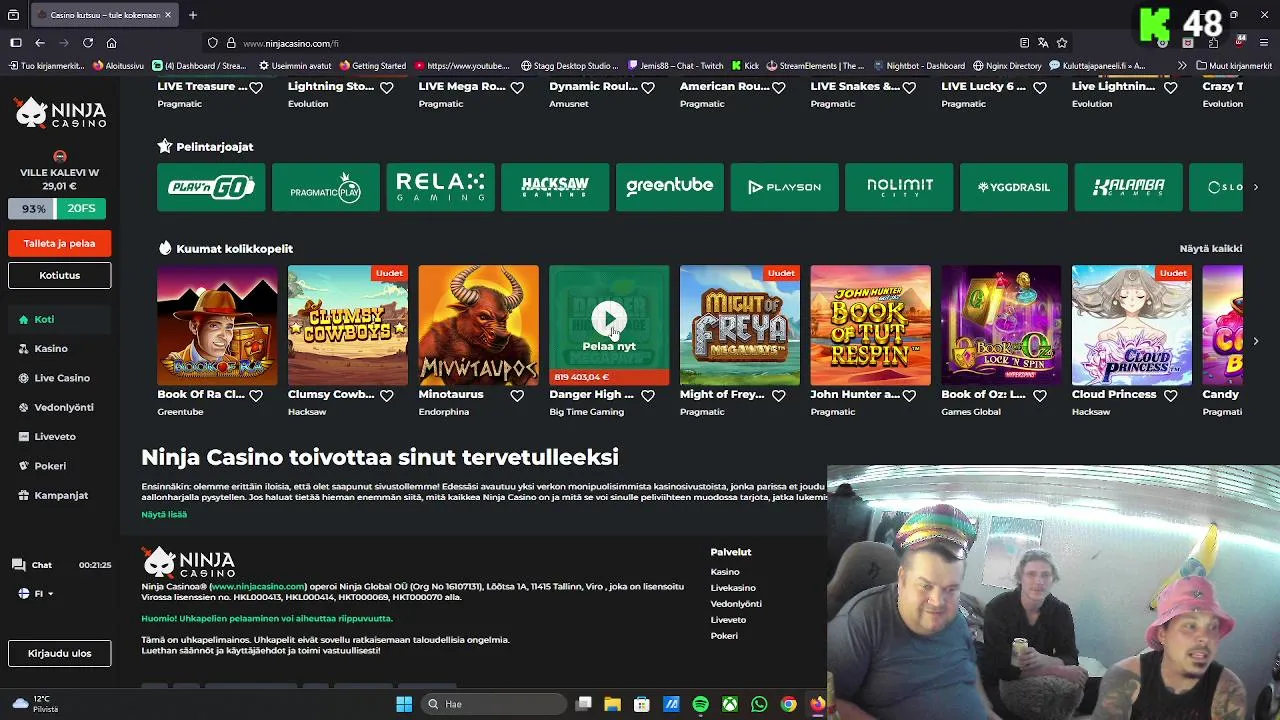Click Kasino in Palvelut footer list

tap(725, 572)
